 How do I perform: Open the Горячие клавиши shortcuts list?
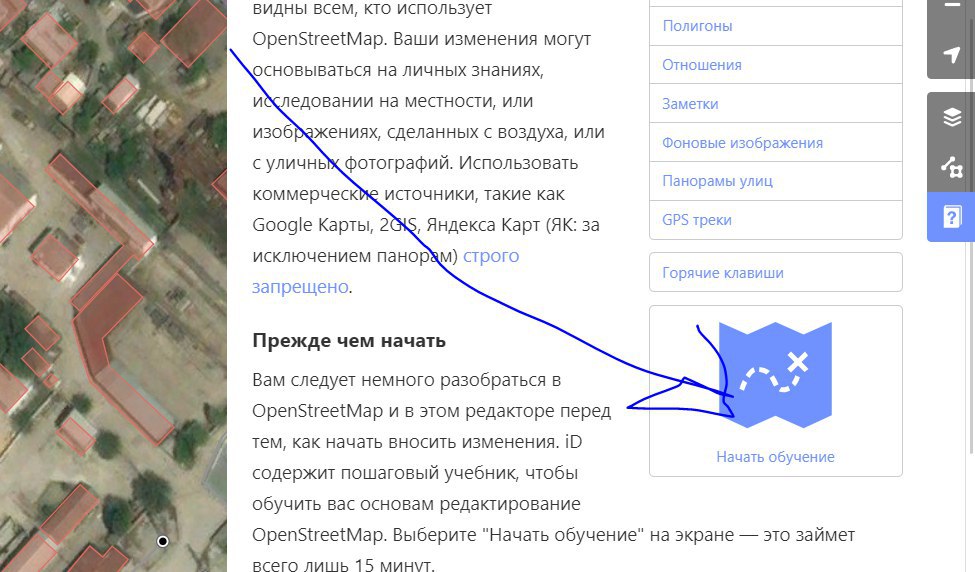click(775, 272)
